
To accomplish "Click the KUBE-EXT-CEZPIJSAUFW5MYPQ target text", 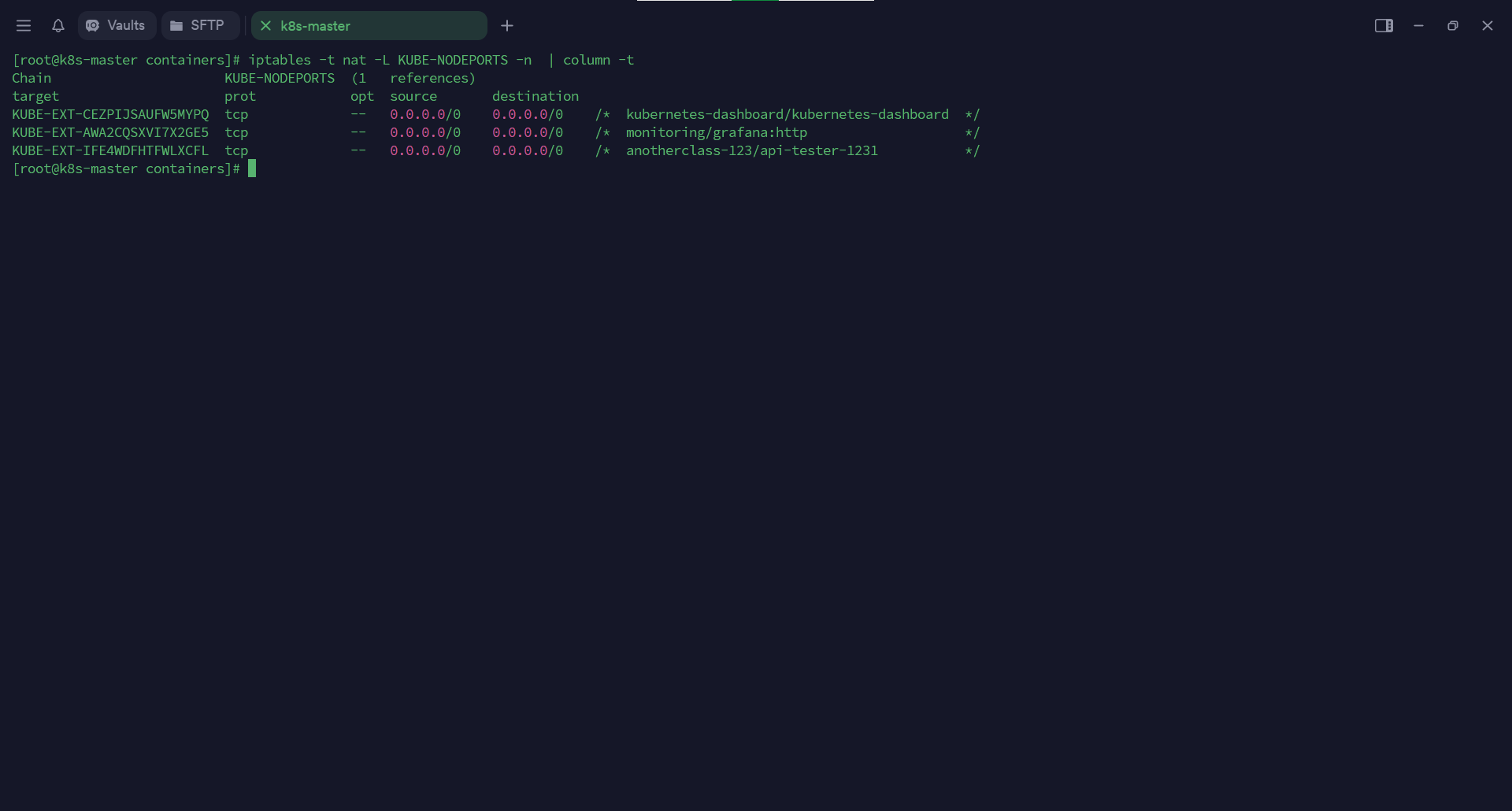I will pos(110,114).
